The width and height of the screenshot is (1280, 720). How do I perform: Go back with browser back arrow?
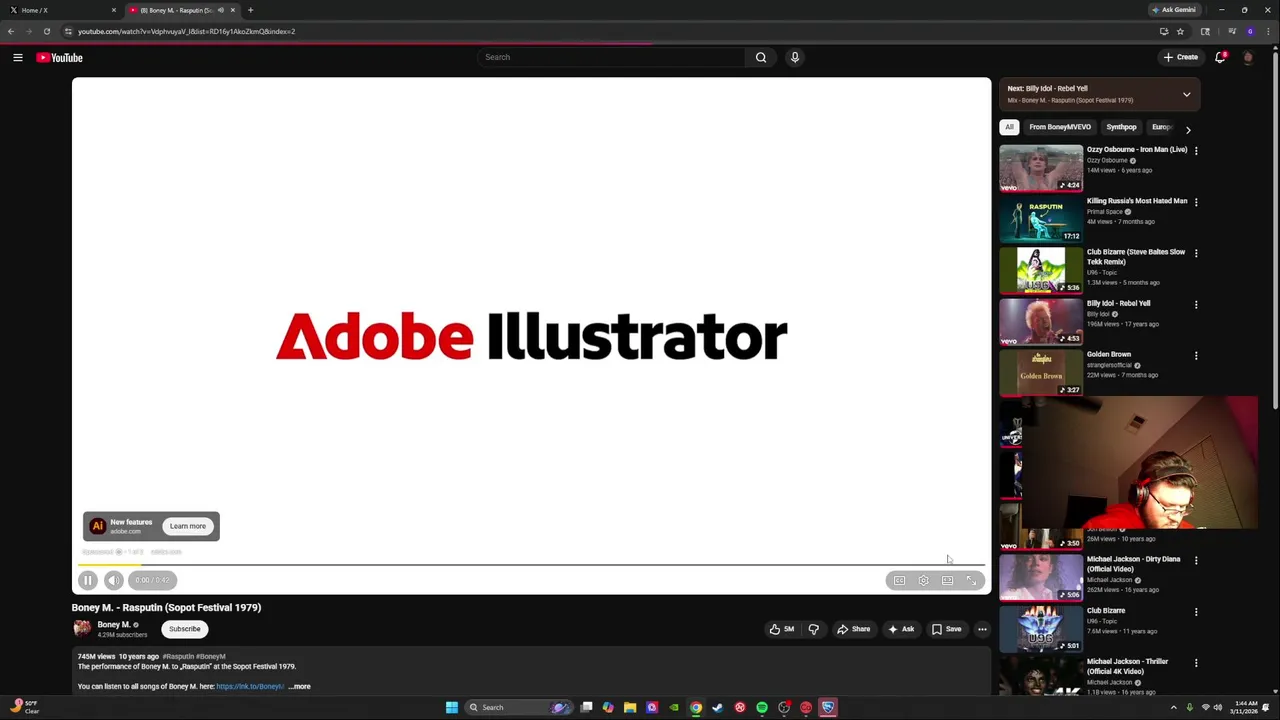click(x=11, y=31)
